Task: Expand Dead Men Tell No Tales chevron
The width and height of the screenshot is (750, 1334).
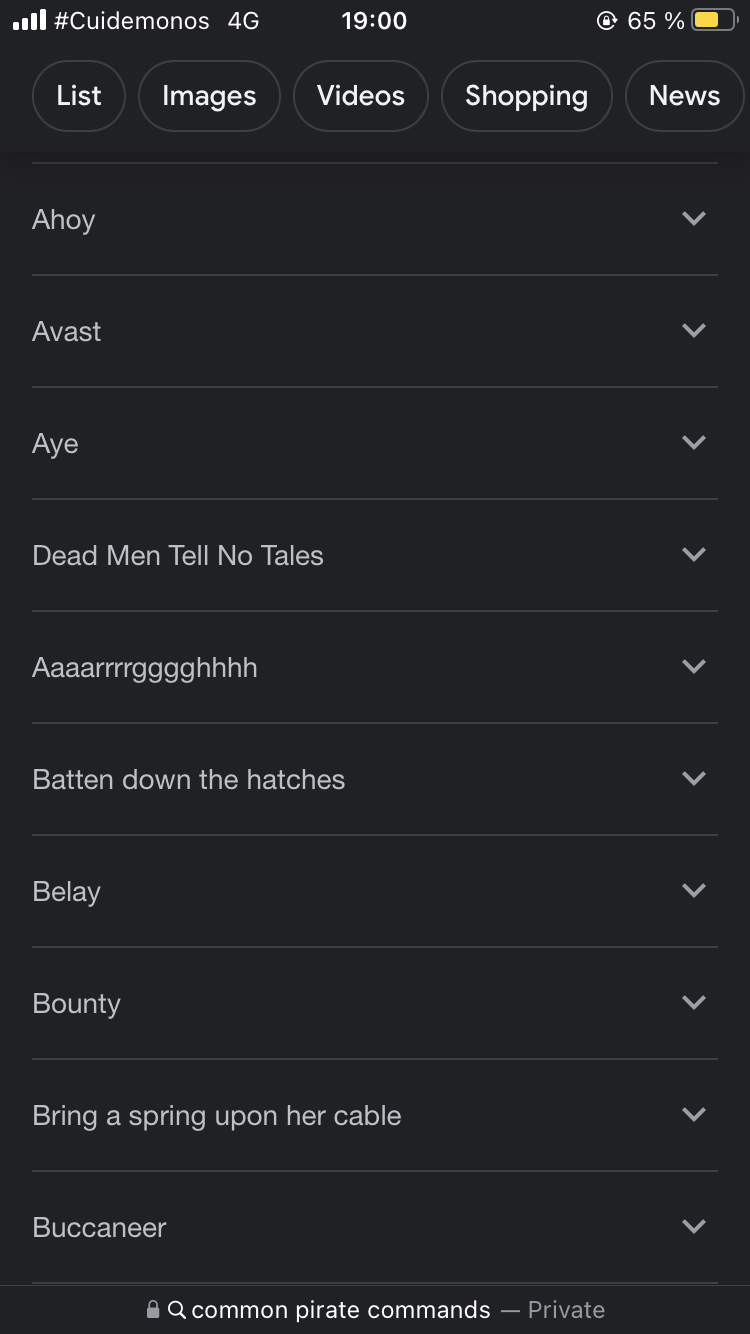Action: (x=694, y=554)
